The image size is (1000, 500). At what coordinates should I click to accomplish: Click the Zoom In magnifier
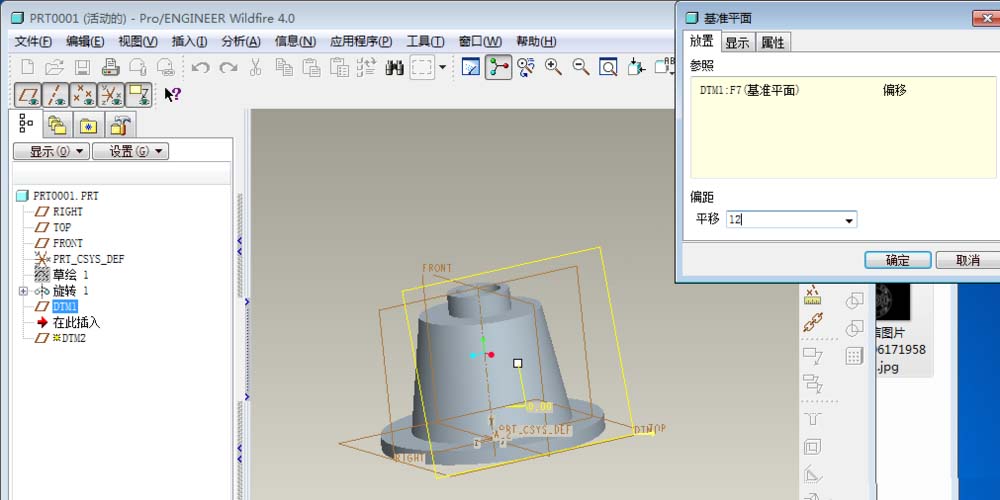[553, 67]
